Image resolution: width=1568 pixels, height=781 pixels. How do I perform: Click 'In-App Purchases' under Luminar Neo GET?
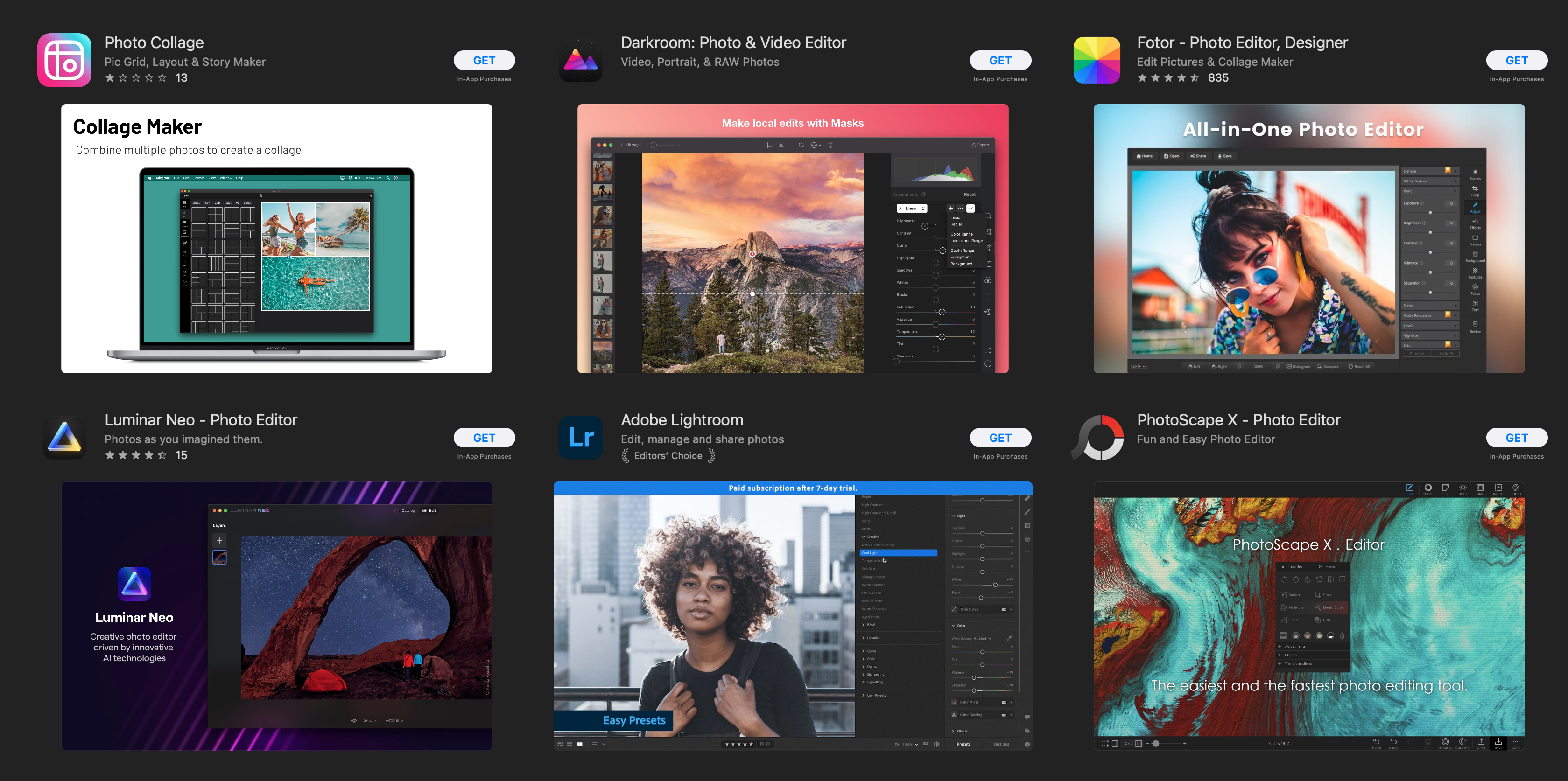(x=485, y=456)
